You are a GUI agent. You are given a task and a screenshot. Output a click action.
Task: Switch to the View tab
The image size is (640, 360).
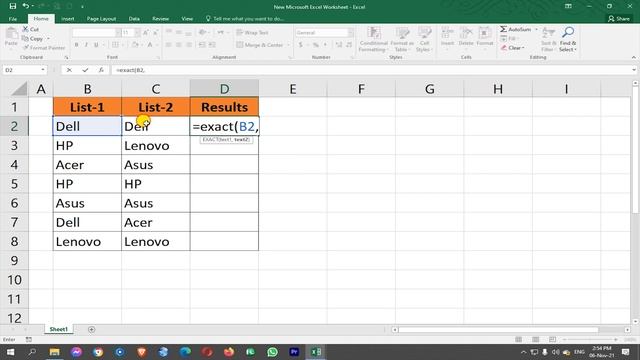(187, 19)
